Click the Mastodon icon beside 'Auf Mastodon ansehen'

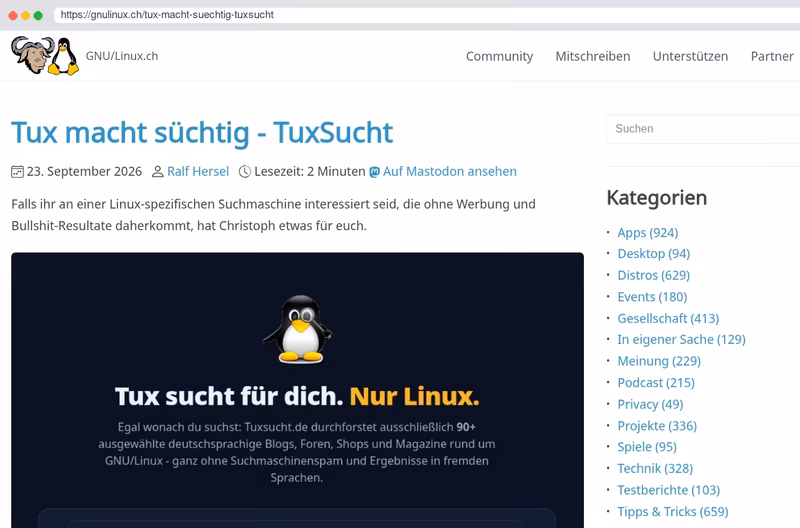[374, 172]
